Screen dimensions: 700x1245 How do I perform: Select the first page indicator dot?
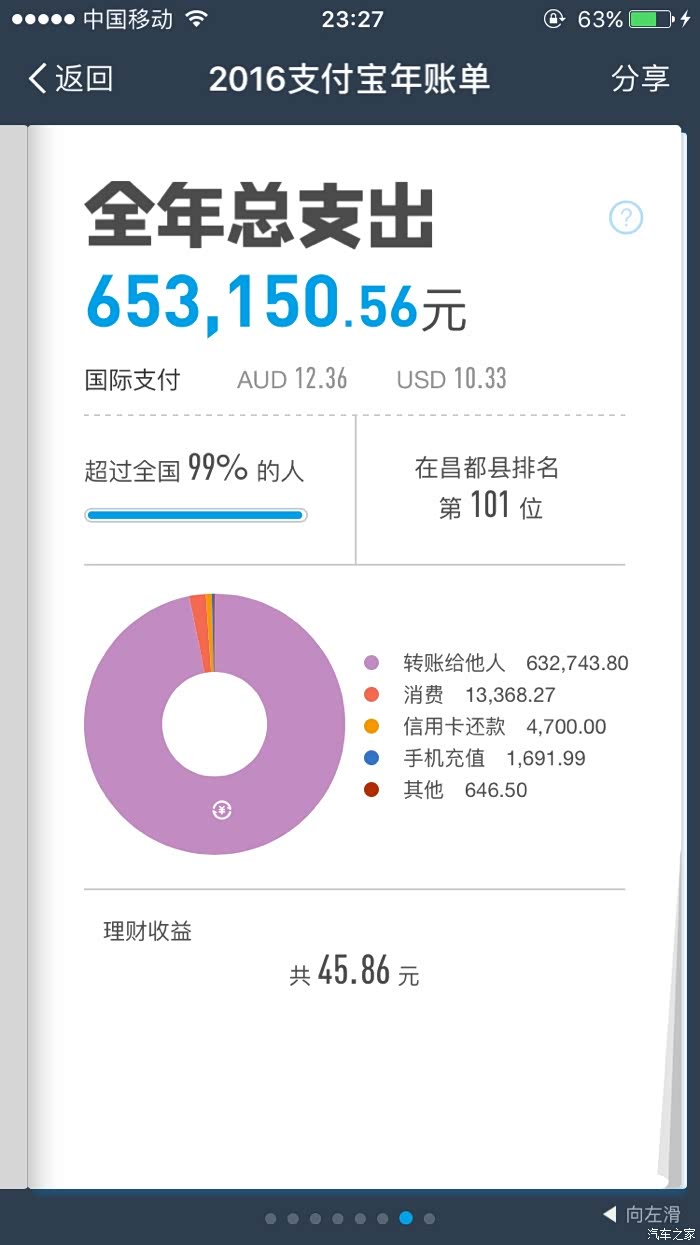271,1218
